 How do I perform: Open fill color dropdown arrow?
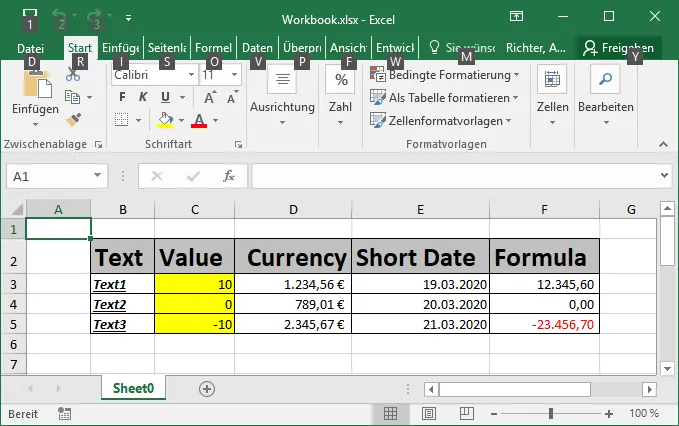coord(181,120)
